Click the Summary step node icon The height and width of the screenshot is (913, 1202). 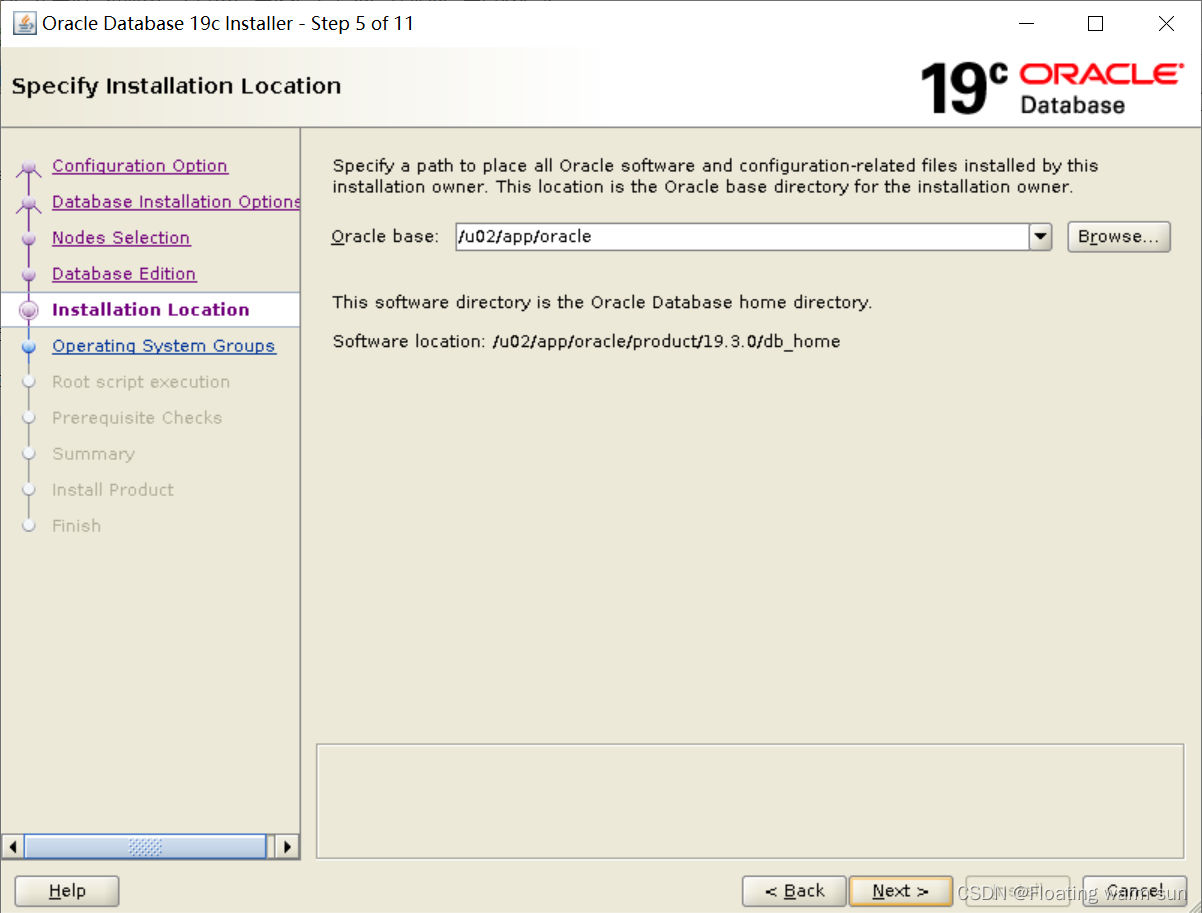click(x=30, y=453)
